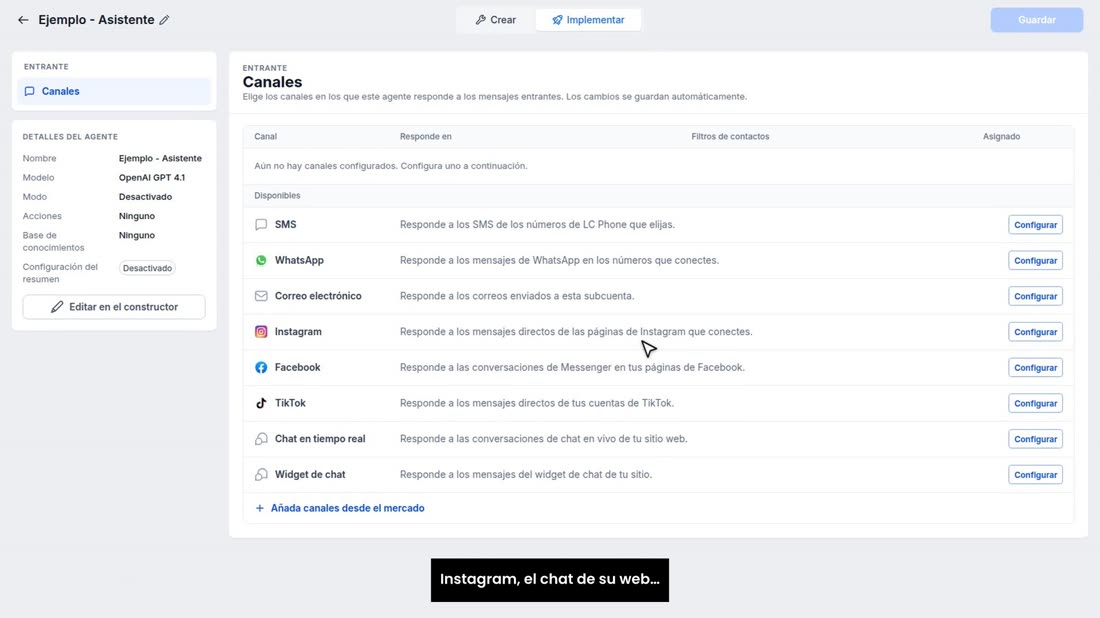
Task: Click the Facebook channel icon
Action: [261, 368]
